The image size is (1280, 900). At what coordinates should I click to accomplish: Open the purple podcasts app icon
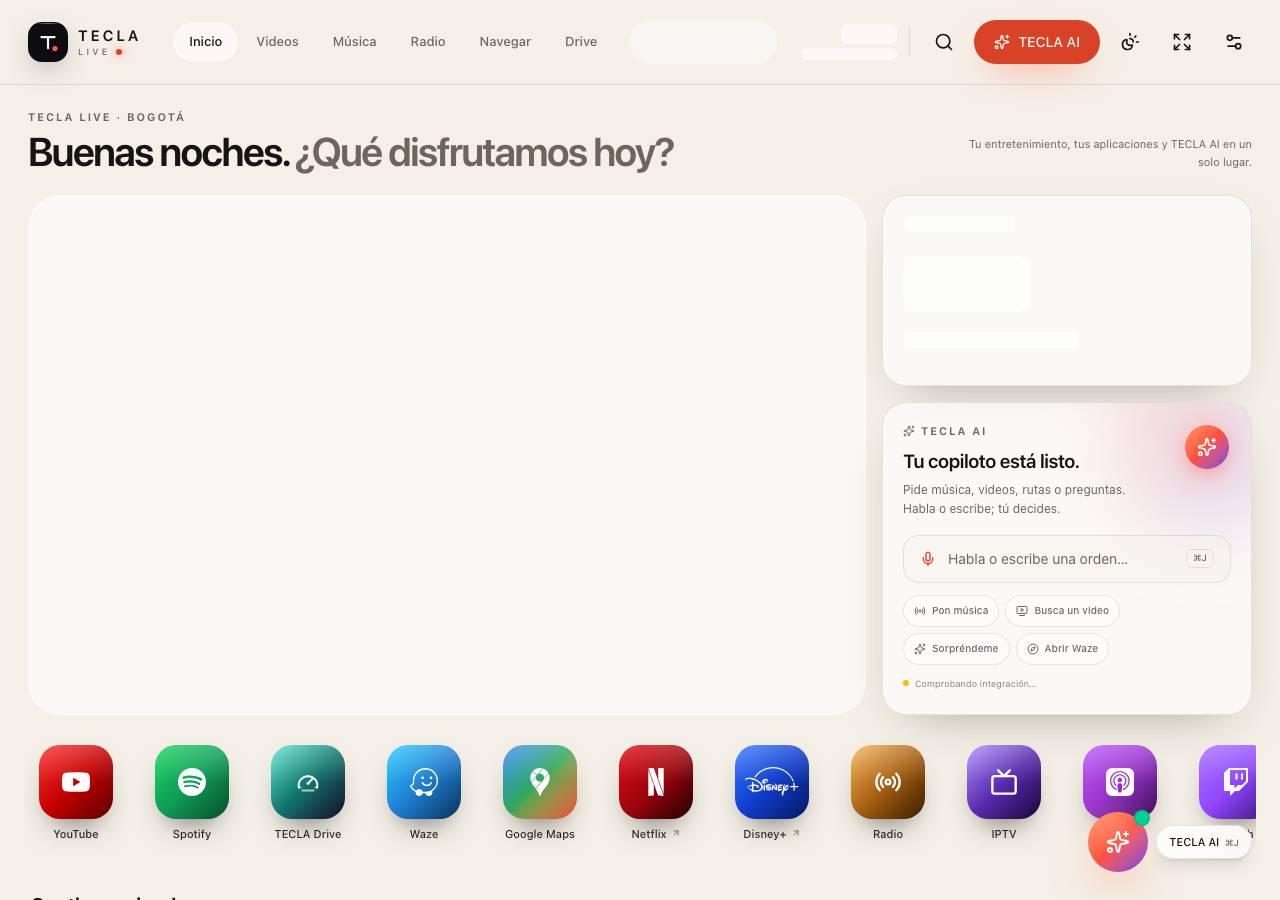click(x=1120, y=782)
